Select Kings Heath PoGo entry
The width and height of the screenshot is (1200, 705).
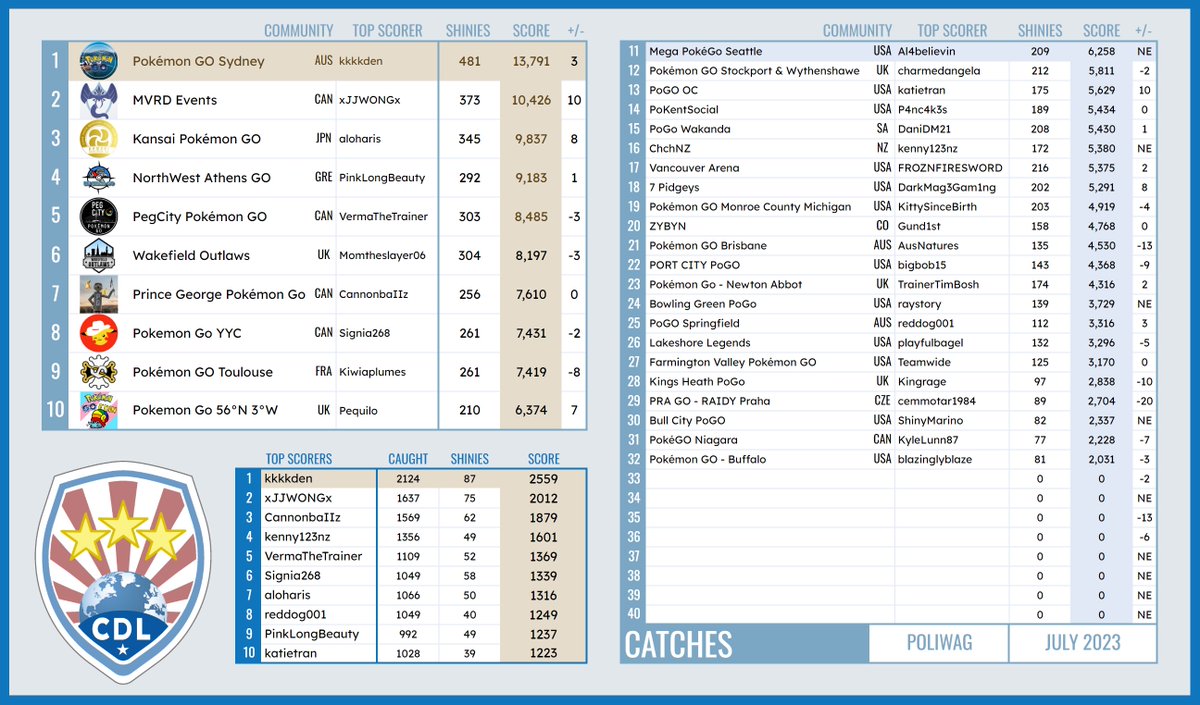(697, 381)
